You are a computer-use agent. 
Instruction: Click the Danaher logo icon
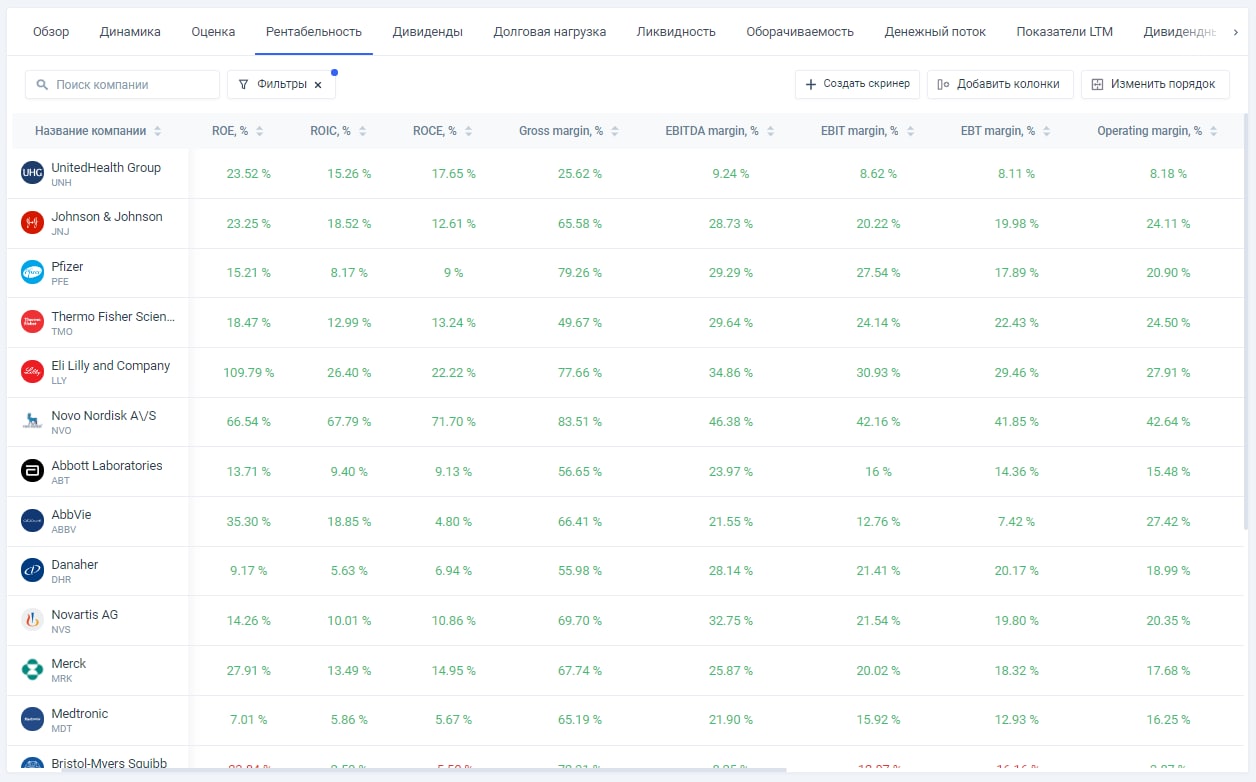[33, 570]
